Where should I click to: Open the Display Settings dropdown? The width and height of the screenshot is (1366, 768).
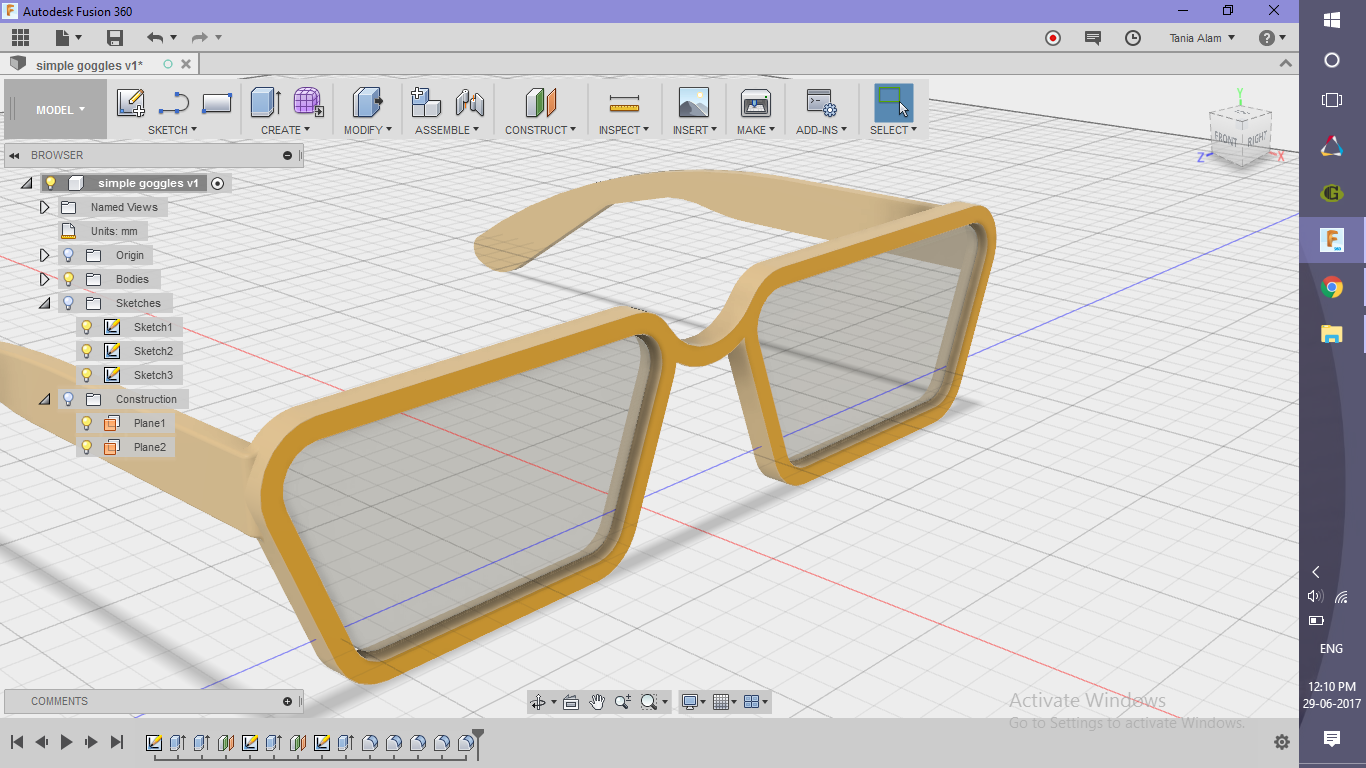pyautogui.click(x=693, y=702)
